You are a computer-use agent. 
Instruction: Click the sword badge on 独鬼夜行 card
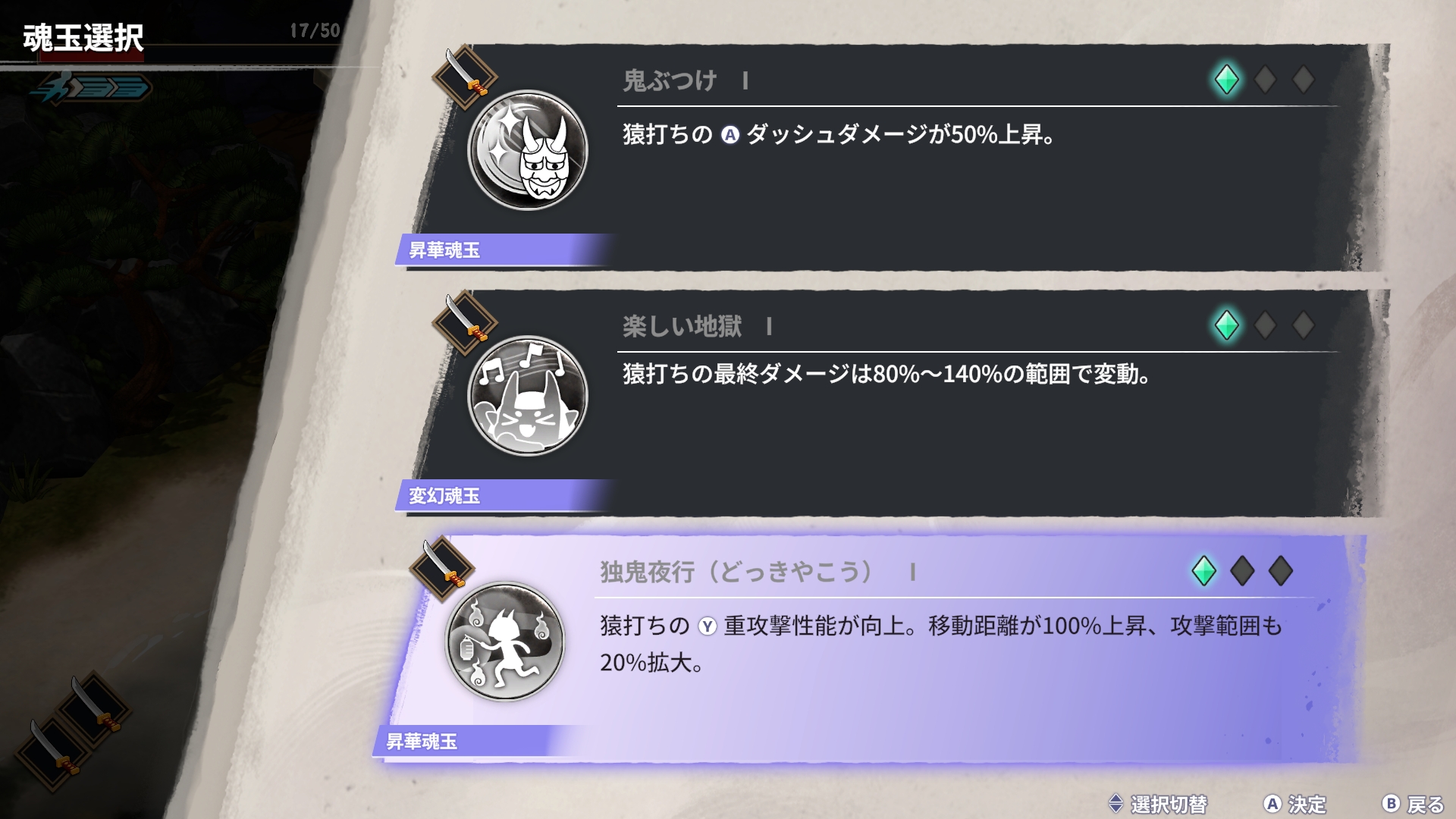[x=441, y=570]
